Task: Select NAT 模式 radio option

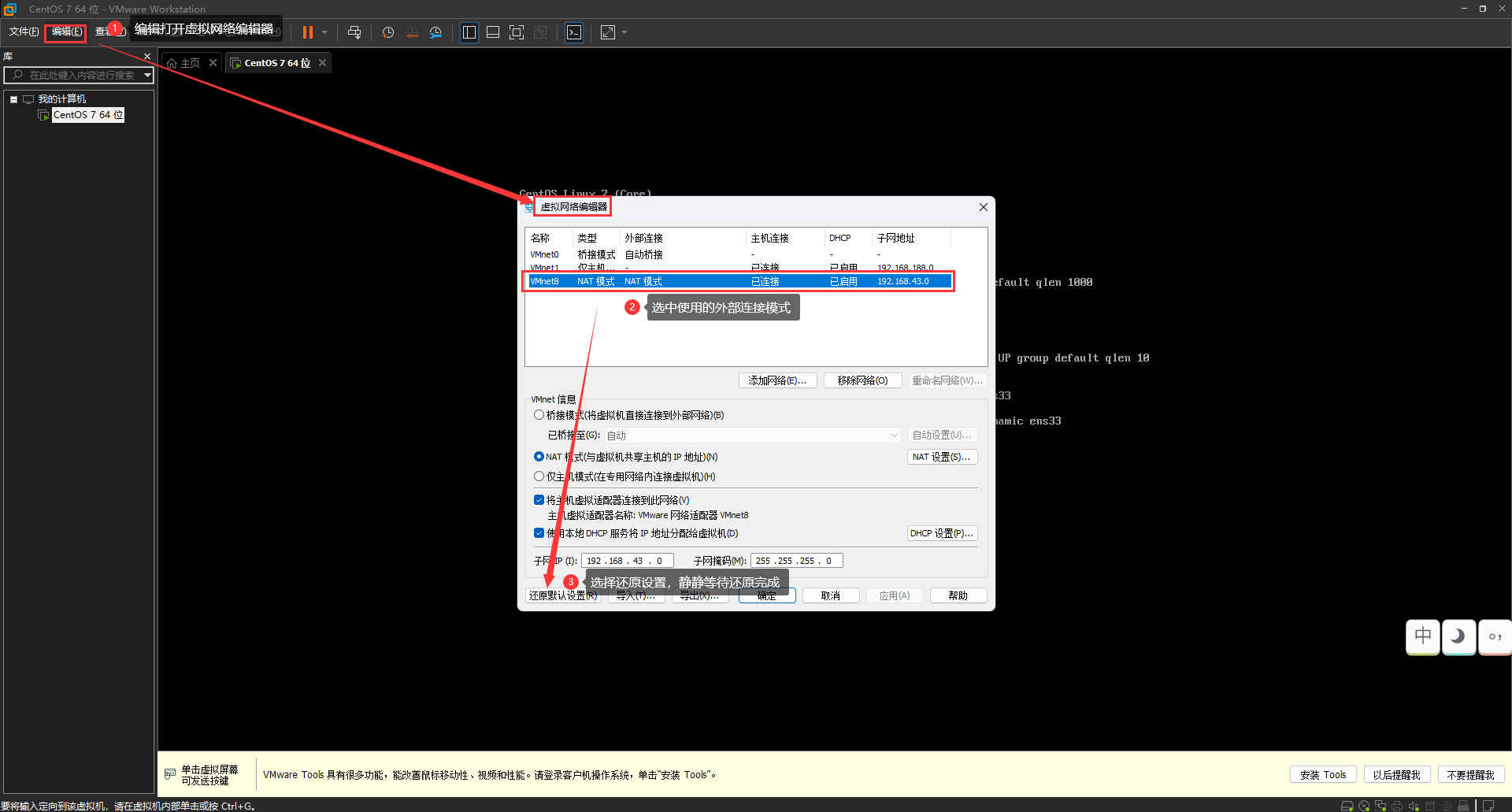Action: click(539, 457)
